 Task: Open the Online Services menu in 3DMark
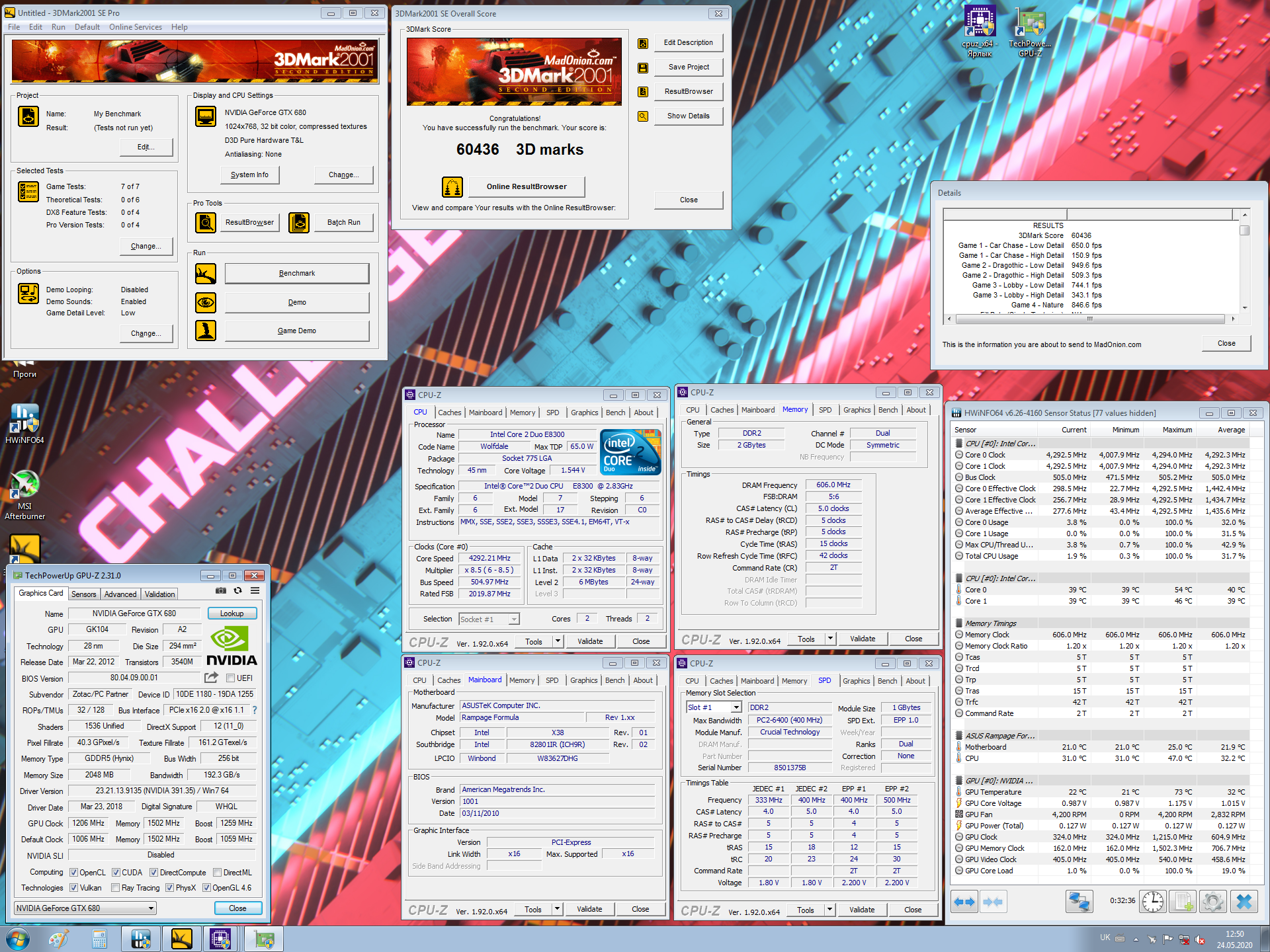coord(136,27)
